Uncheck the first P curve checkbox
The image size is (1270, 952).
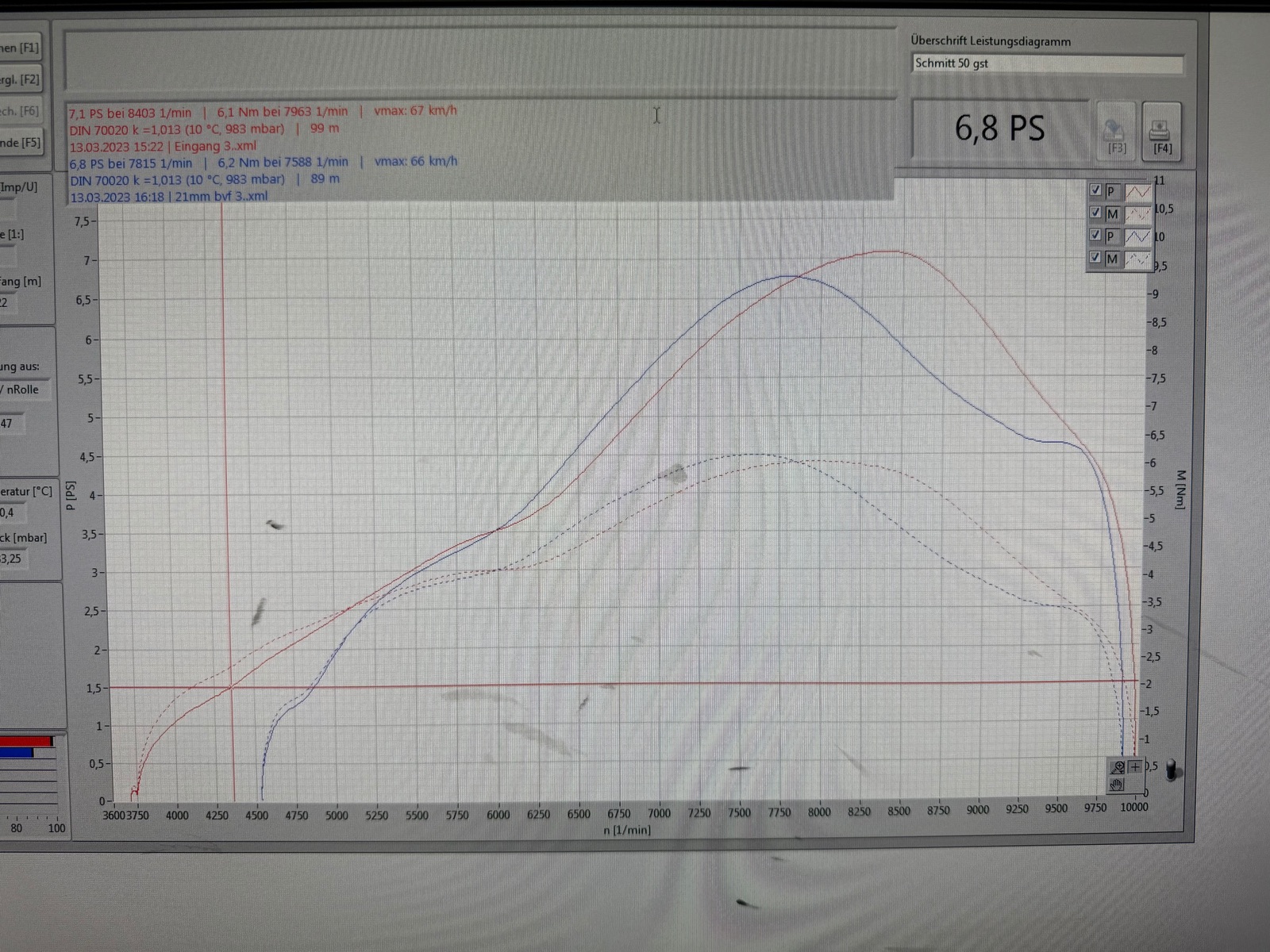1095,190
